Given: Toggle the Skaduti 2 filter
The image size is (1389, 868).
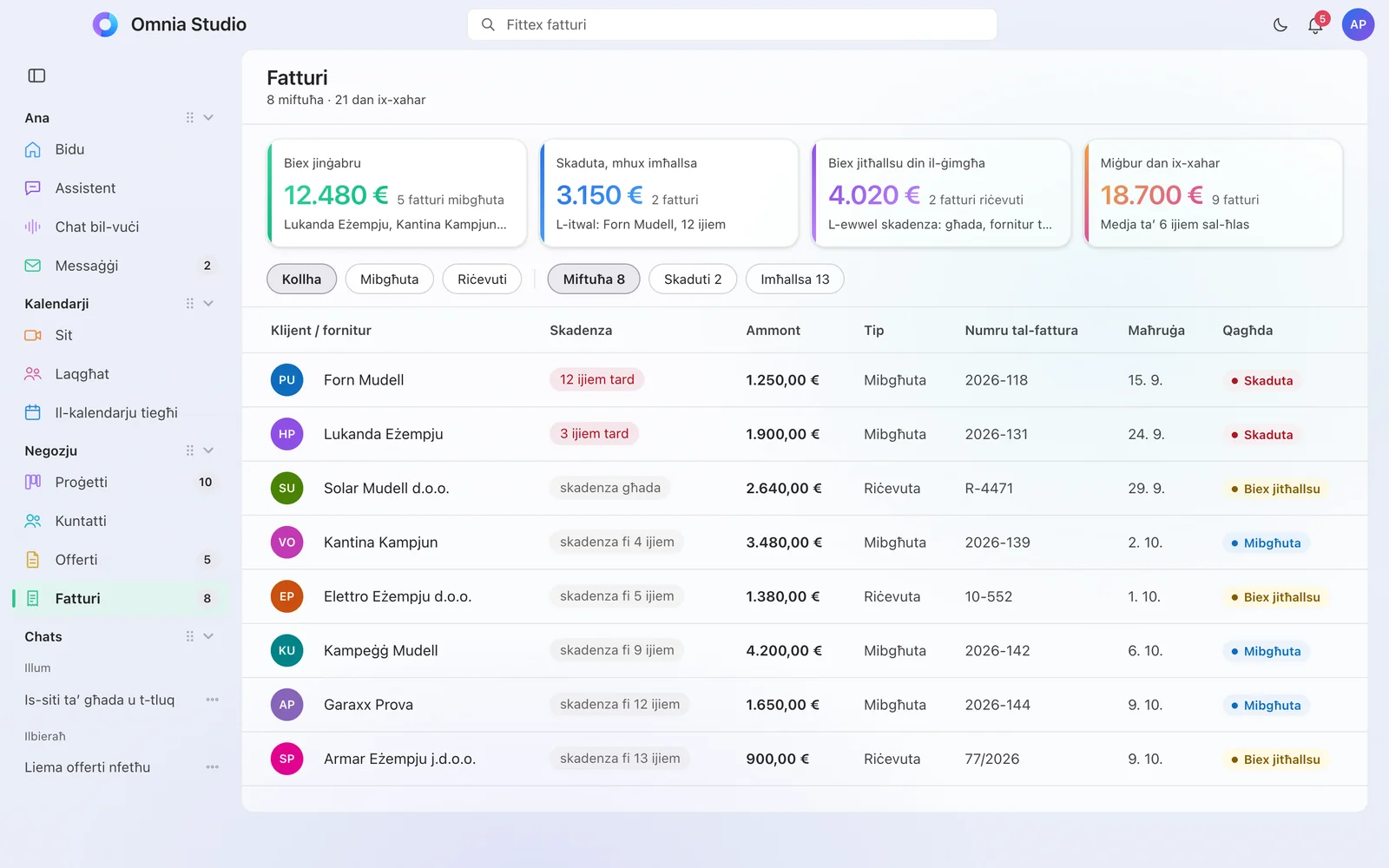Looking at the screenshot, I should 693,279.
